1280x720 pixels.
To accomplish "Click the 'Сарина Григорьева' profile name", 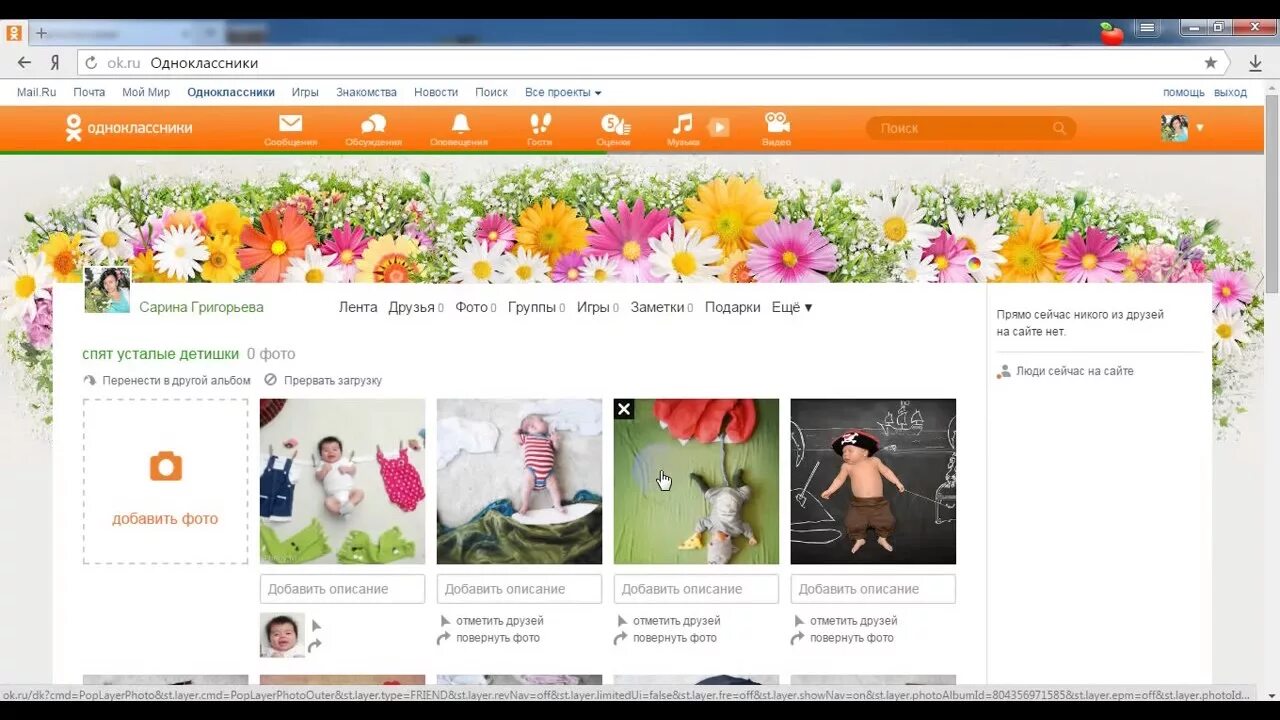I will tap(201, 307).
